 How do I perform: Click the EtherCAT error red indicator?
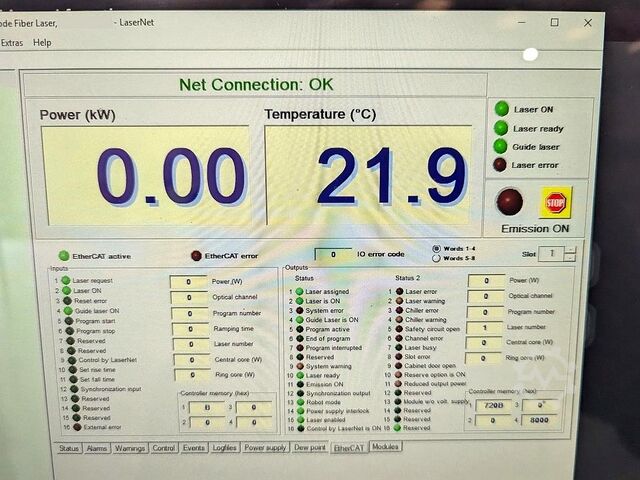pyautogui.click(x=196, y=256)
